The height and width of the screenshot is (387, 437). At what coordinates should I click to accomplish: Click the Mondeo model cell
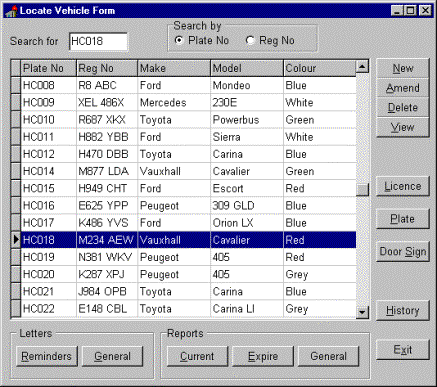click(247, 85)
